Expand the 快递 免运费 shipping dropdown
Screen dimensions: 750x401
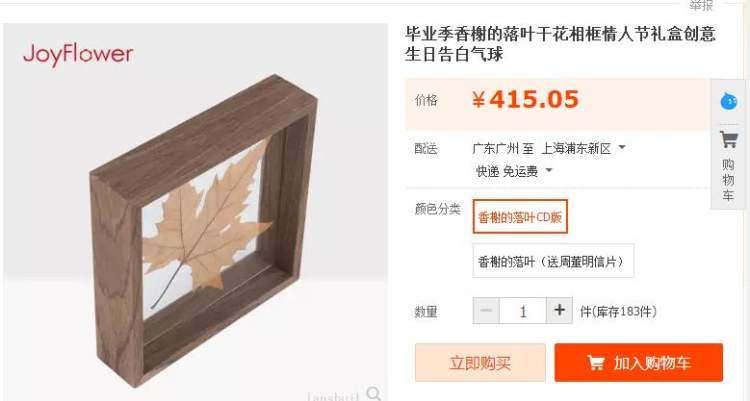pyautogui.click(x=549, y=170)
